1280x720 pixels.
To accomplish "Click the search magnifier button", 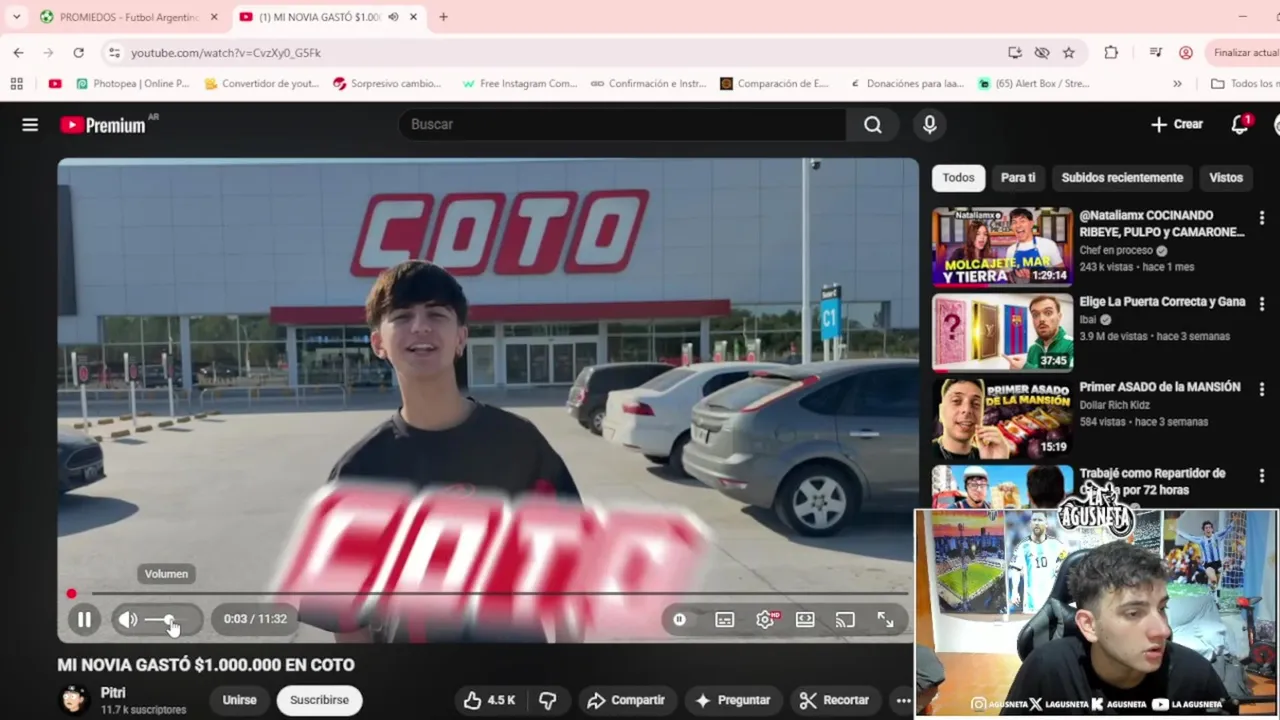I will 873,124.
